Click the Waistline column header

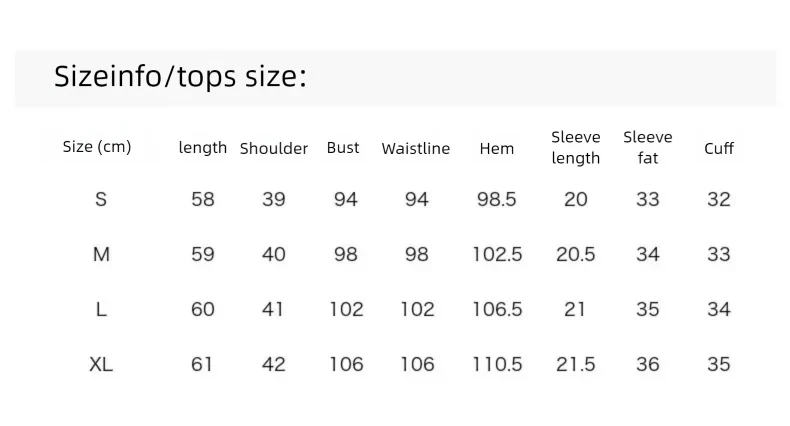click(416, 149)
